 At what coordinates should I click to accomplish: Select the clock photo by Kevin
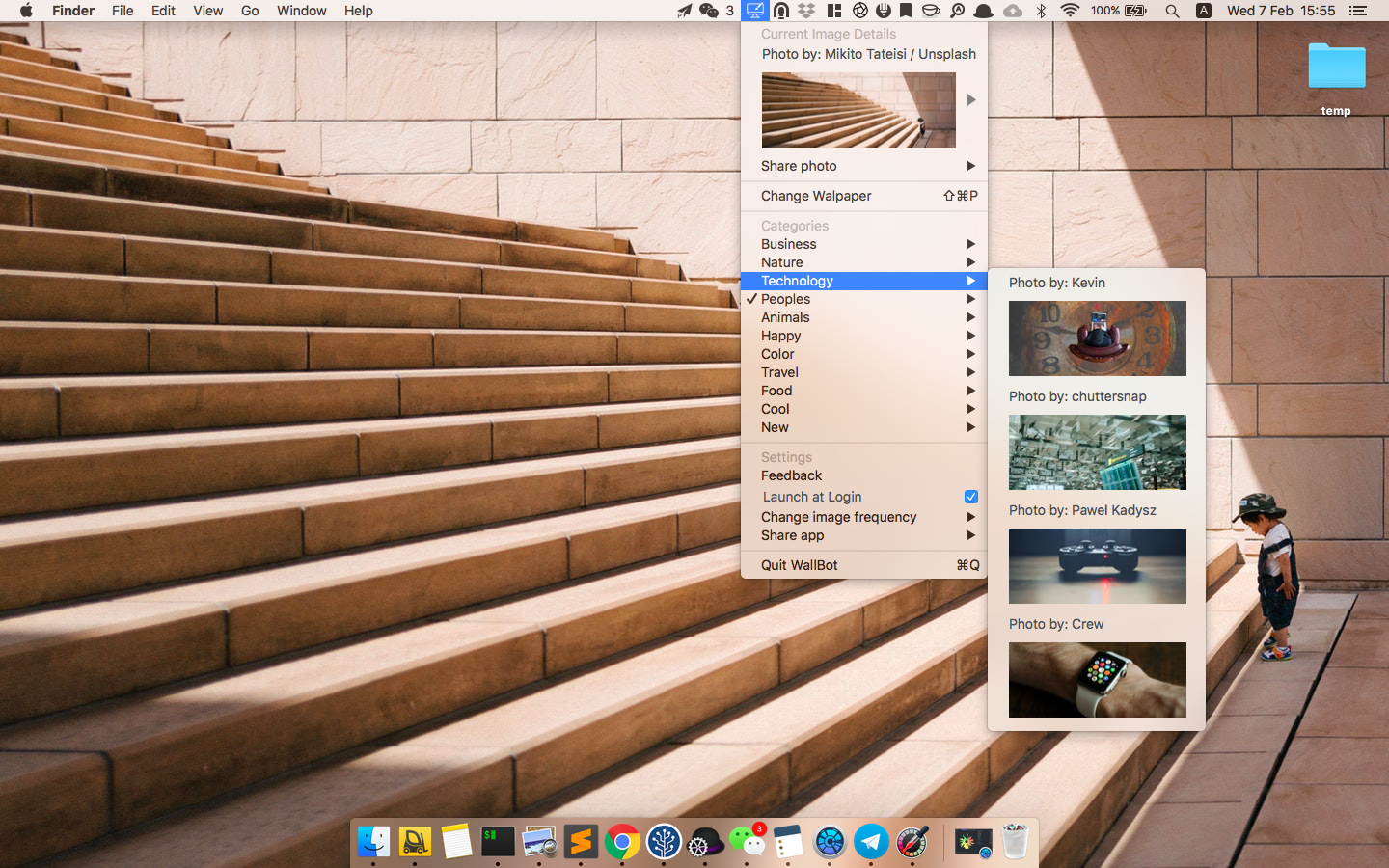pos(1098,339)
